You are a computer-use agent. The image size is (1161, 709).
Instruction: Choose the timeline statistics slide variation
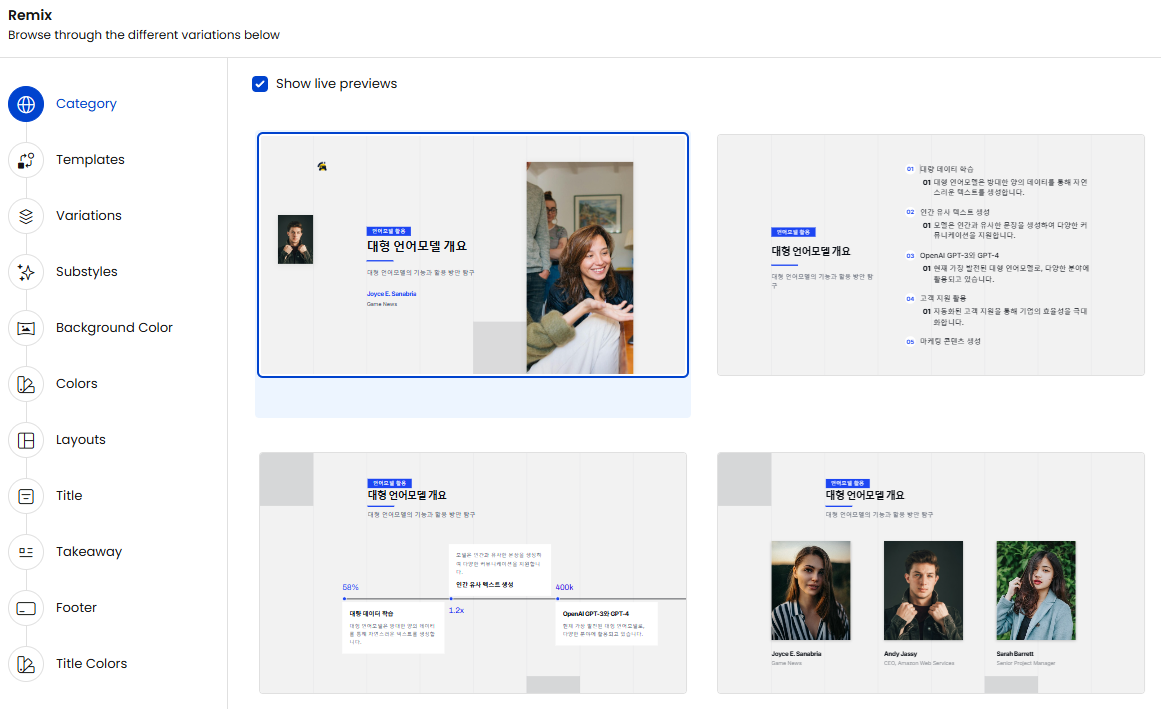point(473,573)
